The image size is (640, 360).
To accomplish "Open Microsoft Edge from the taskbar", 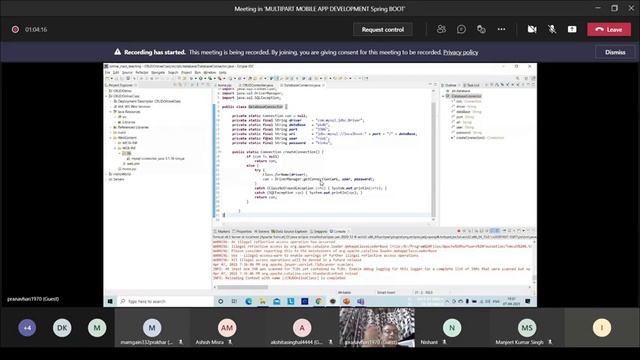I will point(249,301).
